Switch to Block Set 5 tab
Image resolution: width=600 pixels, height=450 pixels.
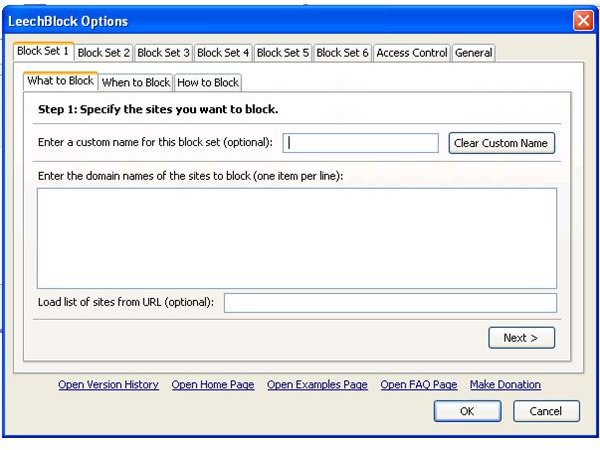(283, 53)
